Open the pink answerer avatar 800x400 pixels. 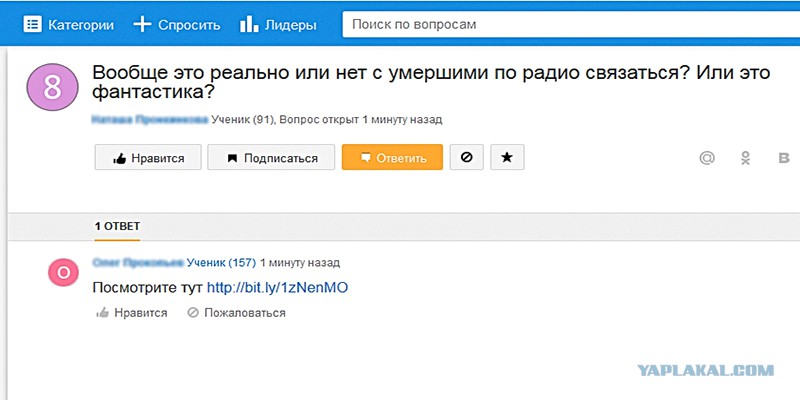(63, 272)
